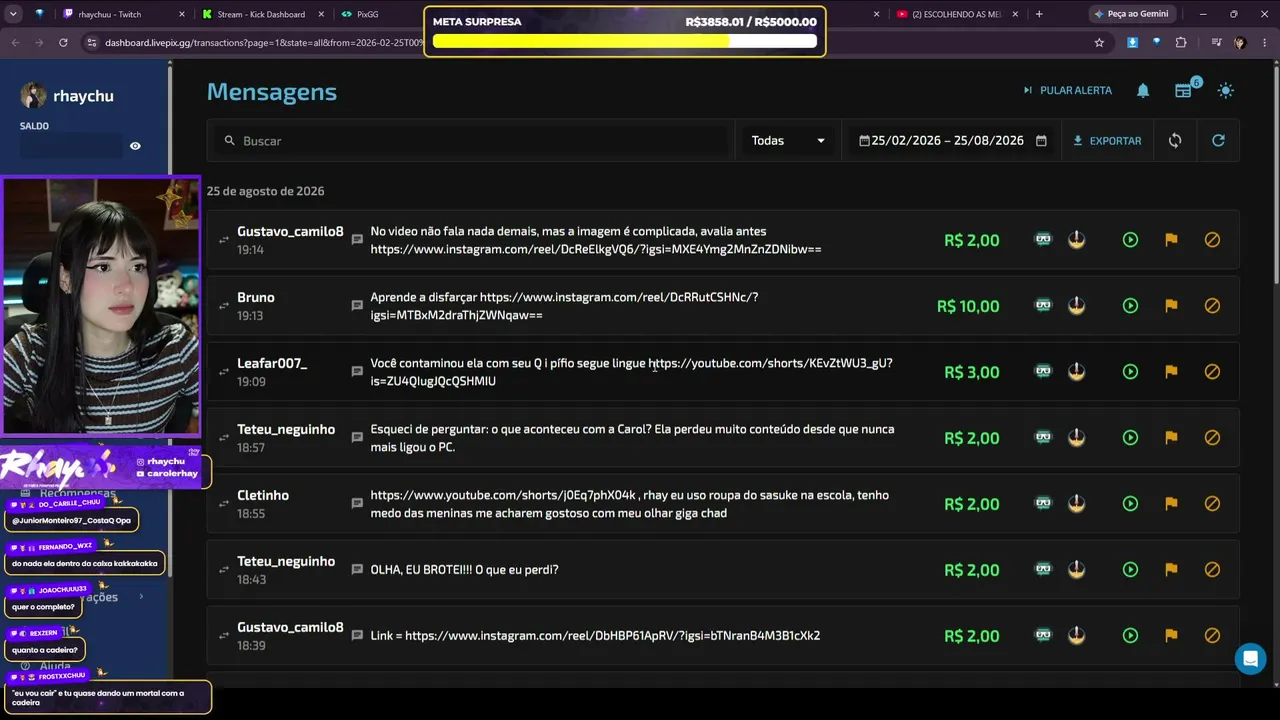Click the glasses avatar icon in Bruno's row
Viewport: 1280px width, 720px height.
pyautogui.click(x=1043, y=305)
